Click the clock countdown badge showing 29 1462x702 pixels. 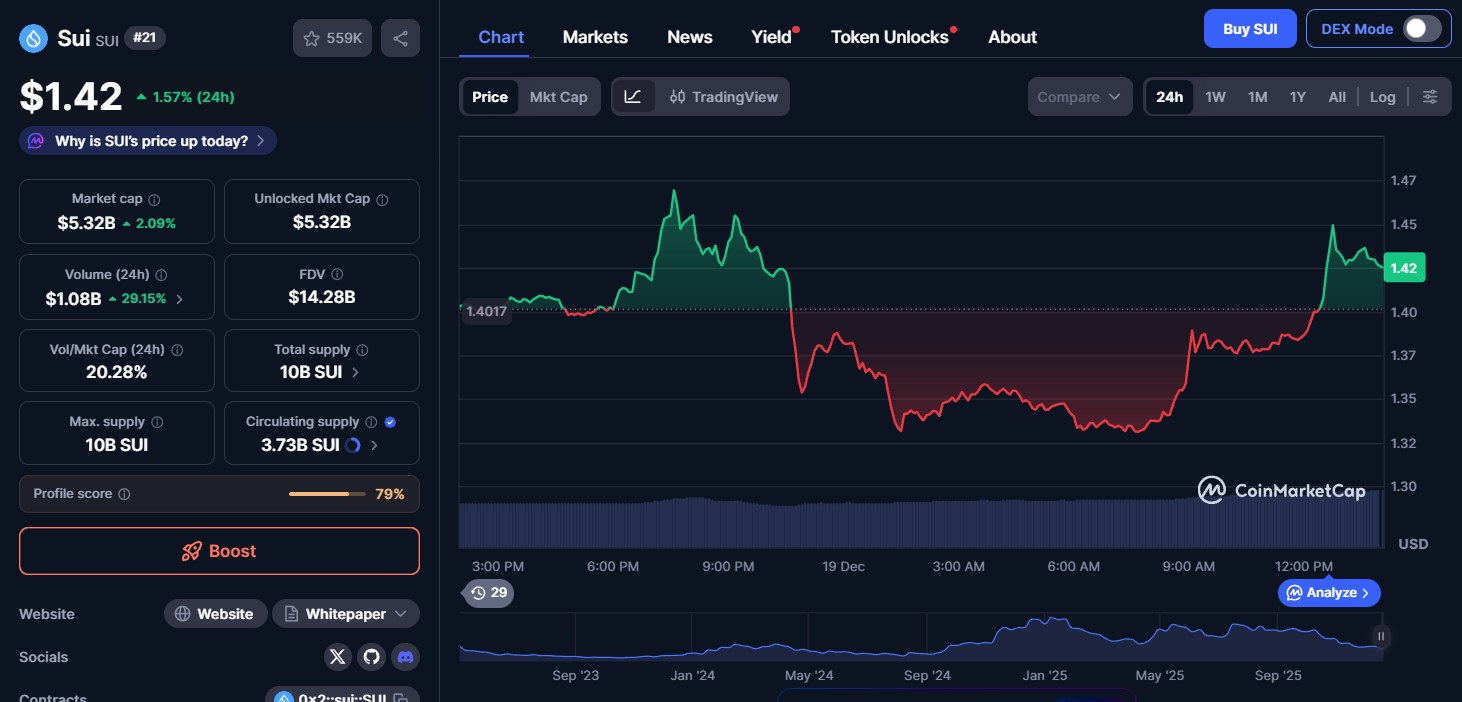coord(488,593)
